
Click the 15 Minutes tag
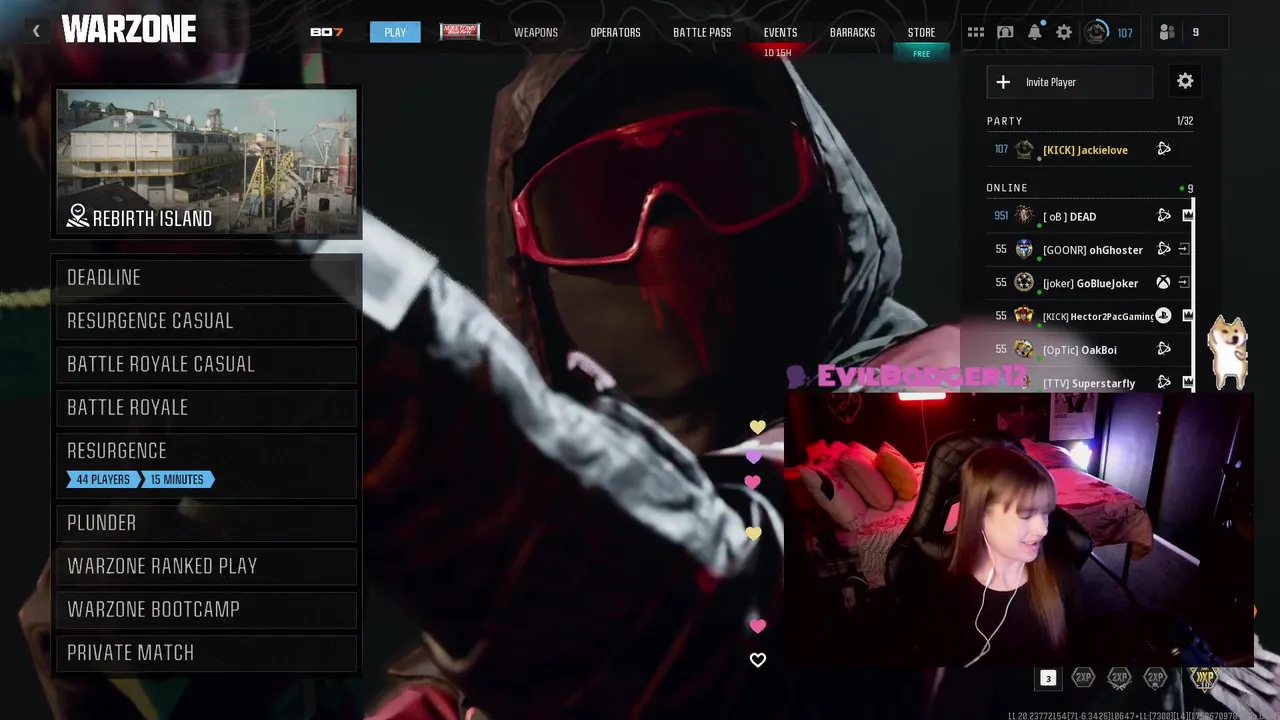pyautogui.click(x=177, y=479)
